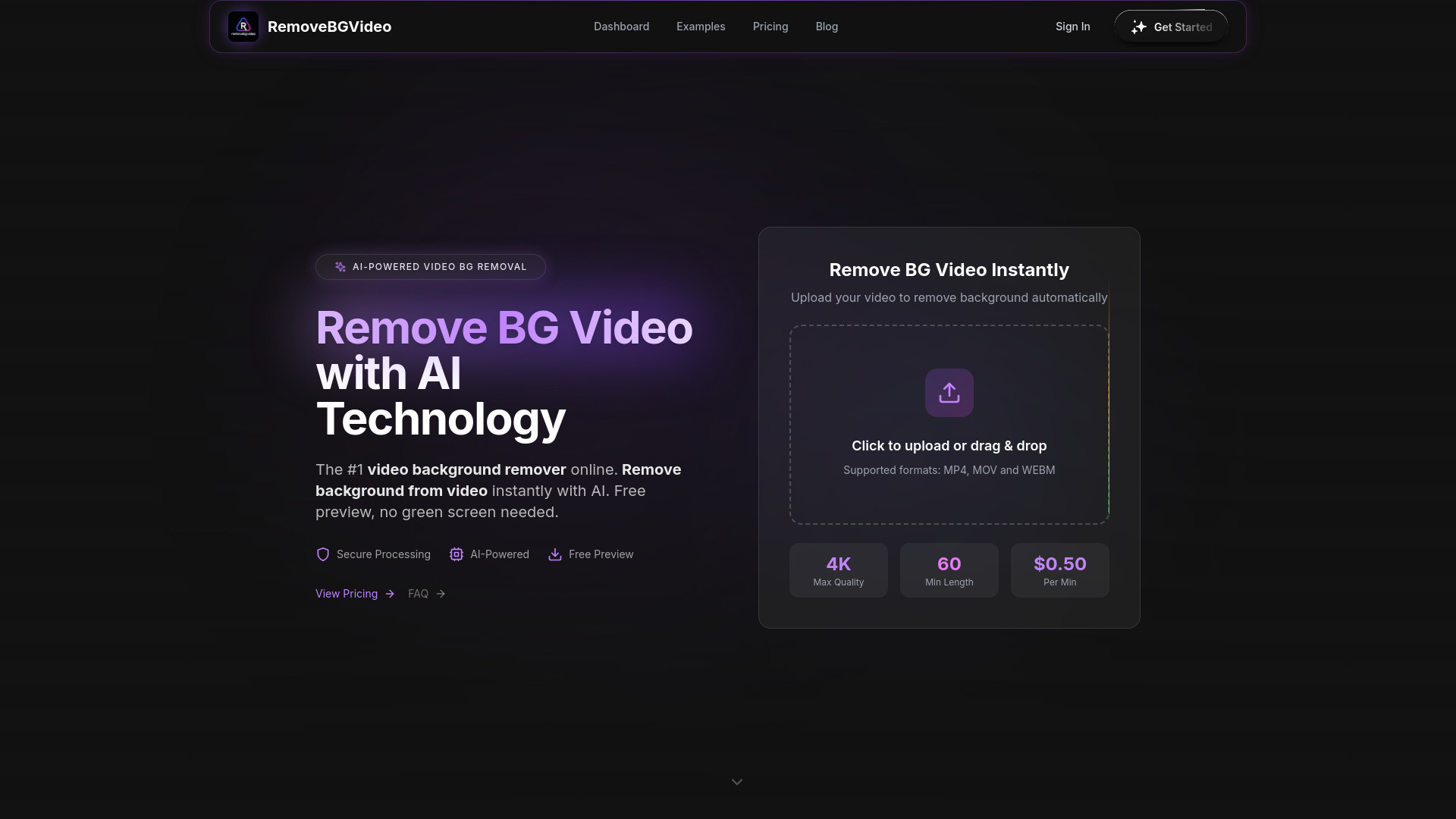Click the sparkle icon in the AI-powered badge
Screen dimensions: 1456x819
point(339,266)
